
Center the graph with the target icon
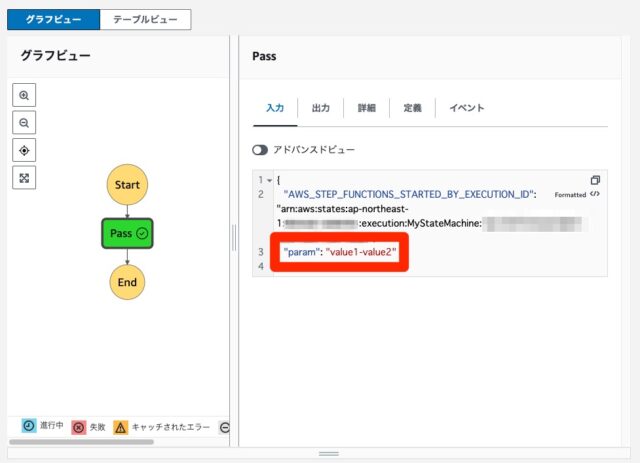coord(24,150)
